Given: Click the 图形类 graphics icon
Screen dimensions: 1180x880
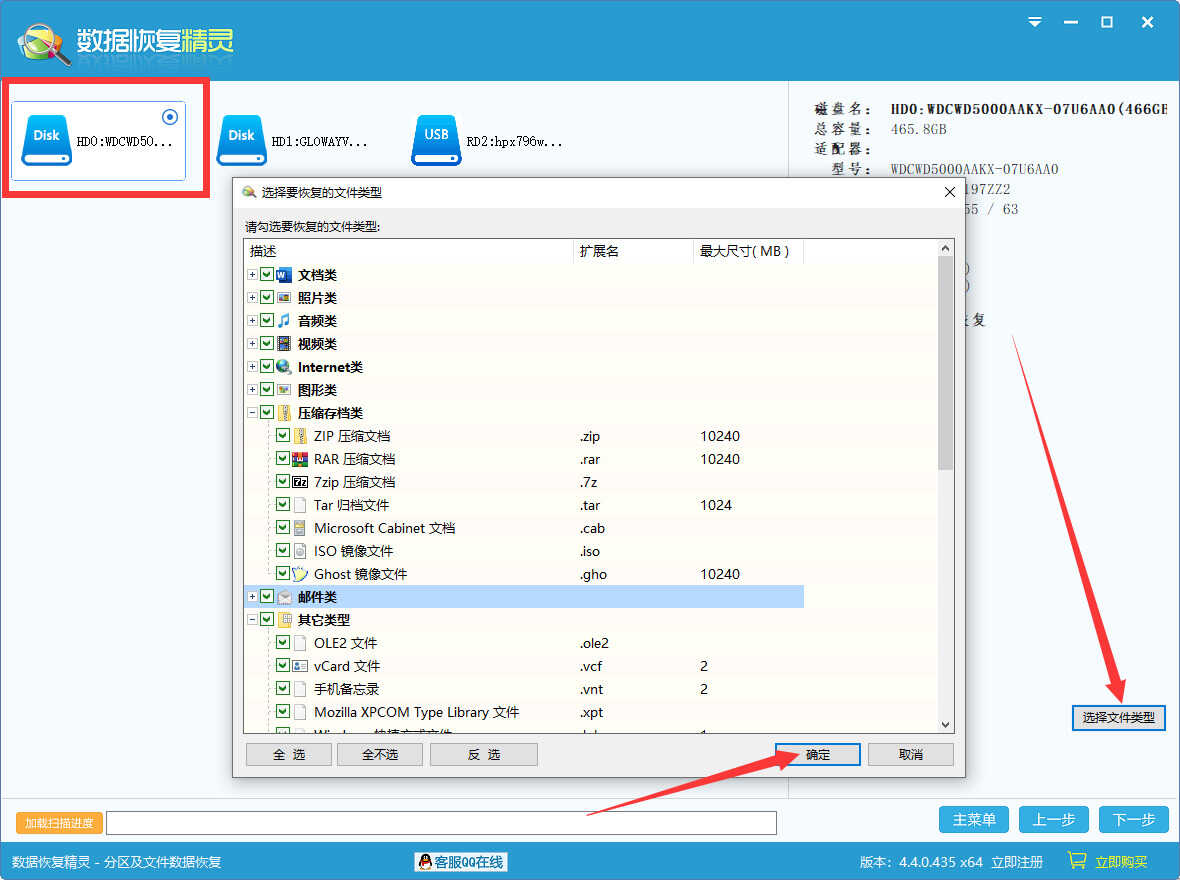Looking at the screenshot, I should coord(284,390).
